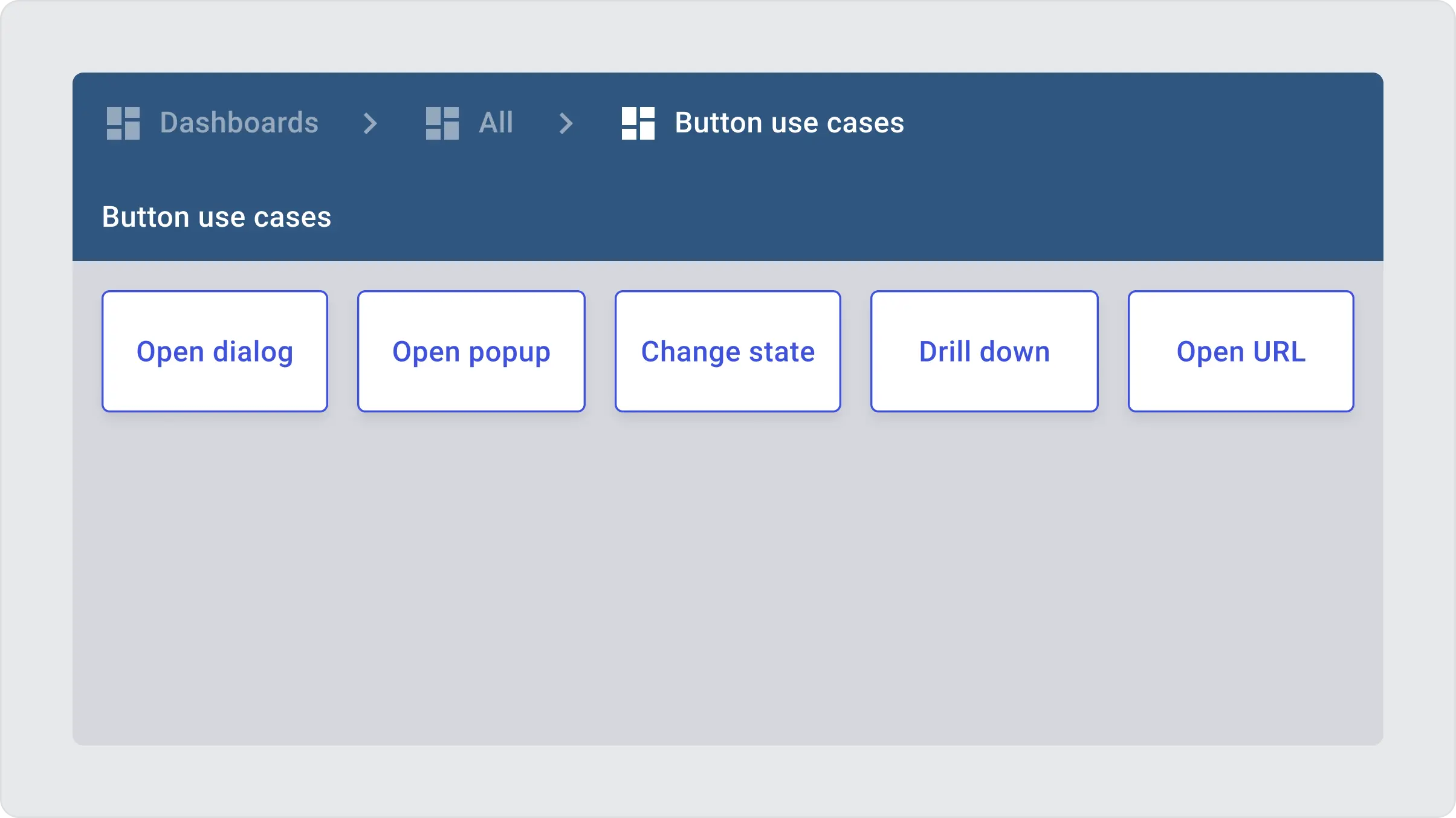Click the Open popup button
Screen dimensions: 1456x818
pos(471,351)
